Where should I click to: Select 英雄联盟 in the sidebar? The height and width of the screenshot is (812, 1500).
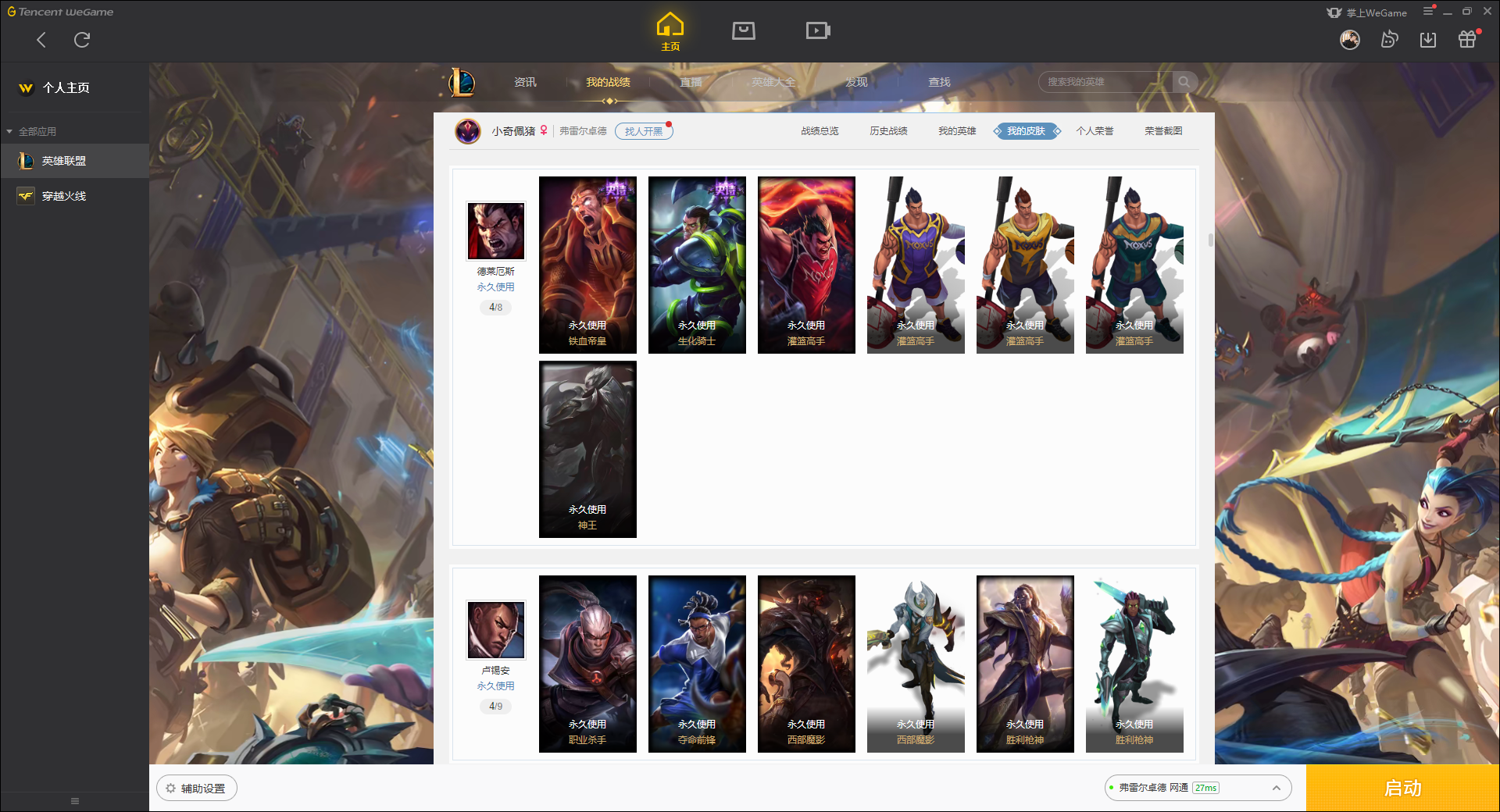coord(74,161)
